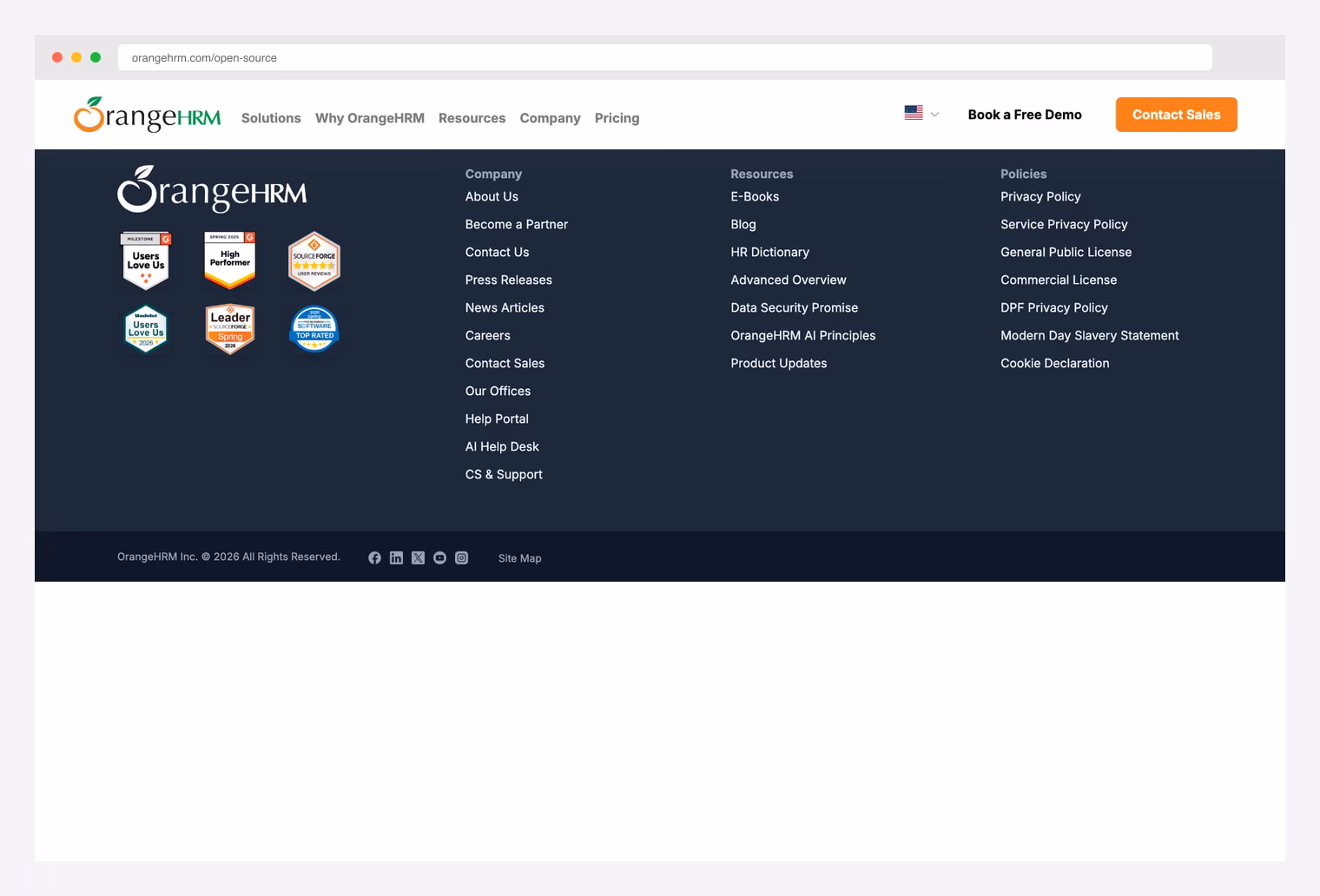Click the green window maximize dot
Screen dimensions: 1320x896
click(x=96, y=57)
